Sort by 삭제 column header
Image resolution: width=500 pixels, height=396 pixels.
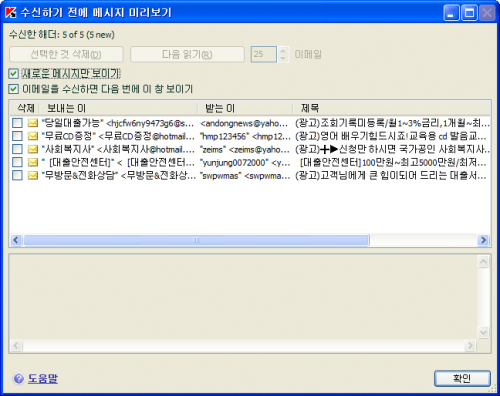coord(25,108)
